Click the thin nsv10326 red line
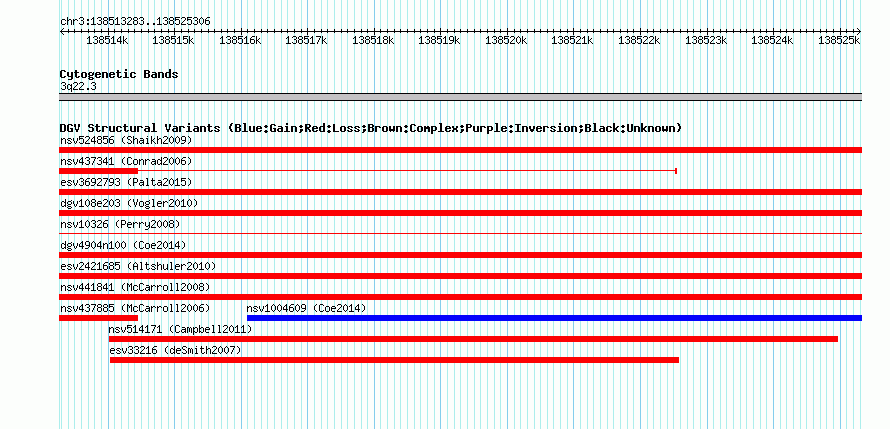 click(460, 233)
